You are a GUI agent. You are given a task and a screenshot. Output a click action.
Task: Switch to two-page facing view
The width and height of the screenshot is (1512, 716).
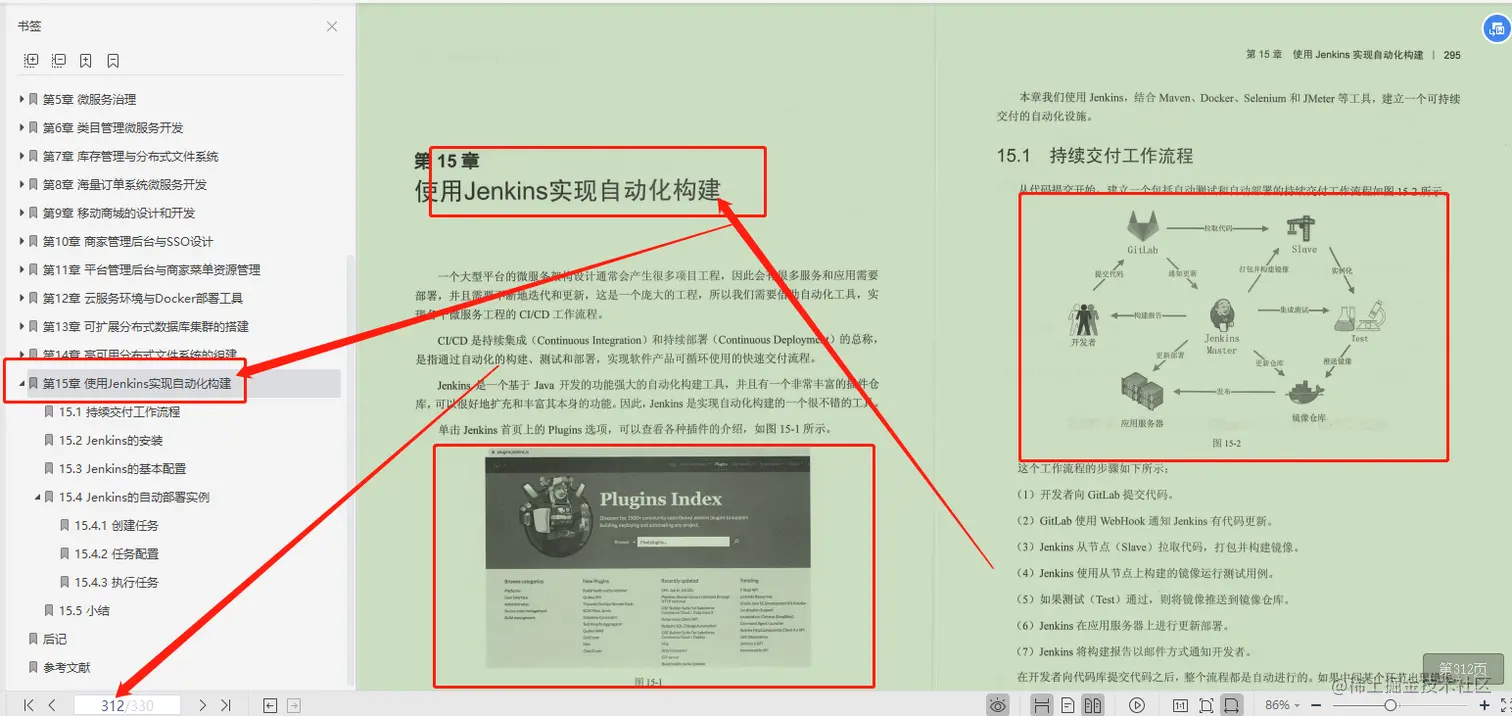point(1092,703)
